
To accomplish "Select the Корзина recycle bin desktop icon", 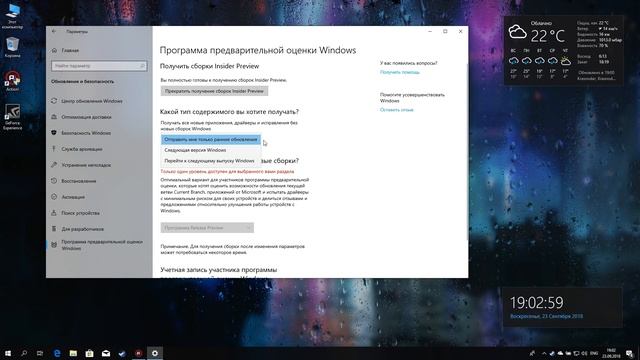I will pyautogui.click(x=12, y=48).
